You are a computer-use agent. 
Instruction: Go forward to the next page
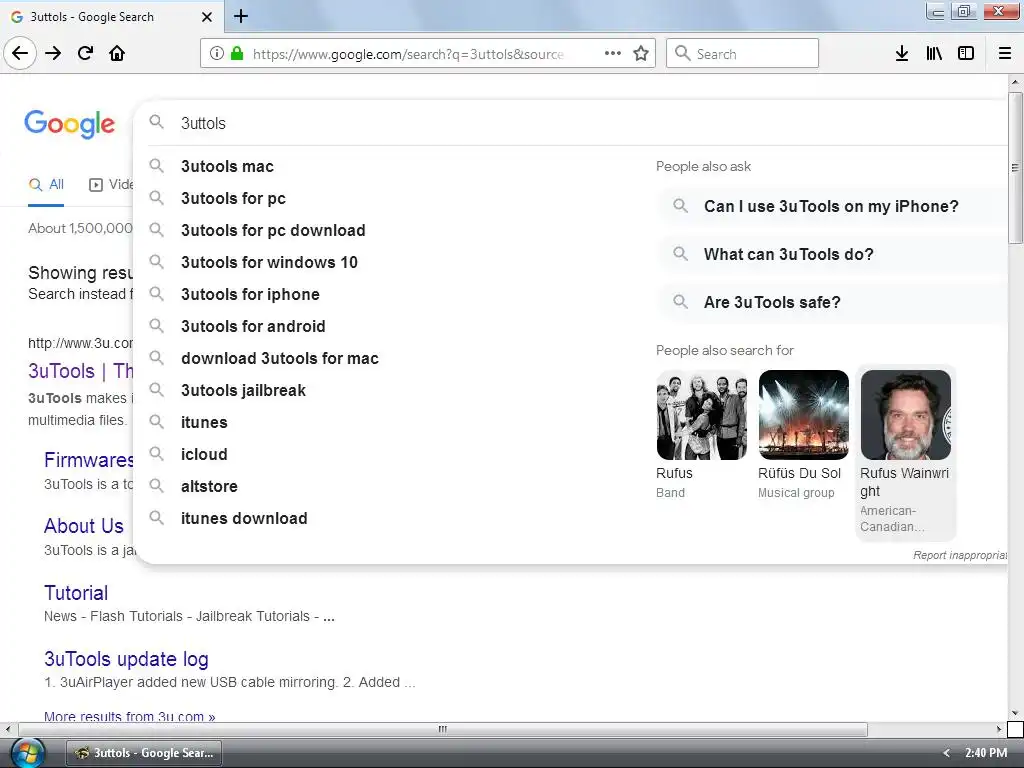53,53
